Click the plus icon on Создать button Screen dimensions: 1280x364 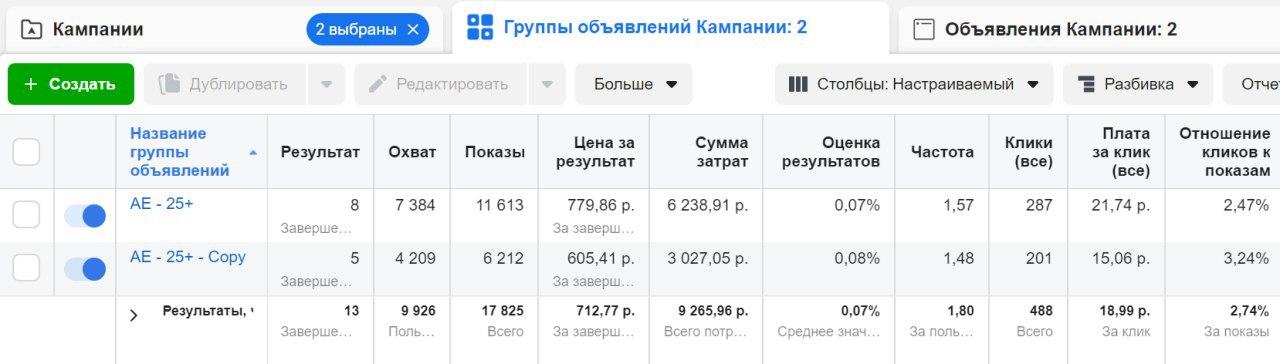[x=30, y=84]
